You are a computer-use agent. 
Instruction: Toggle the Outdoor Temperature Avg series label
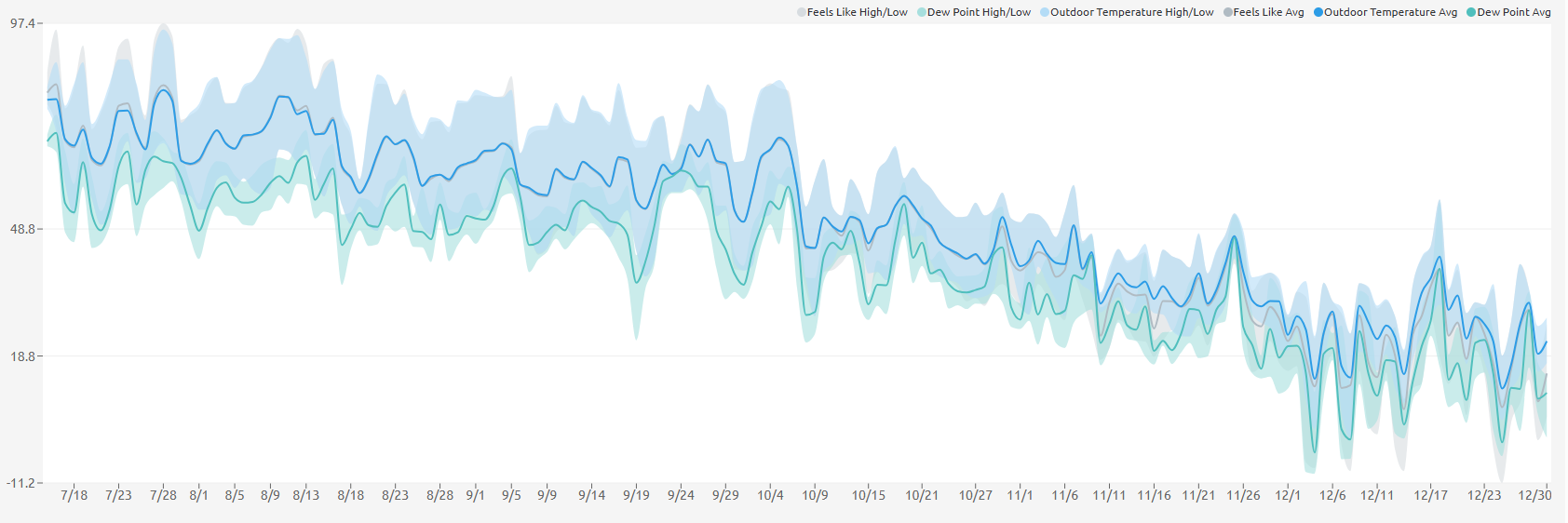[1390, 12]
